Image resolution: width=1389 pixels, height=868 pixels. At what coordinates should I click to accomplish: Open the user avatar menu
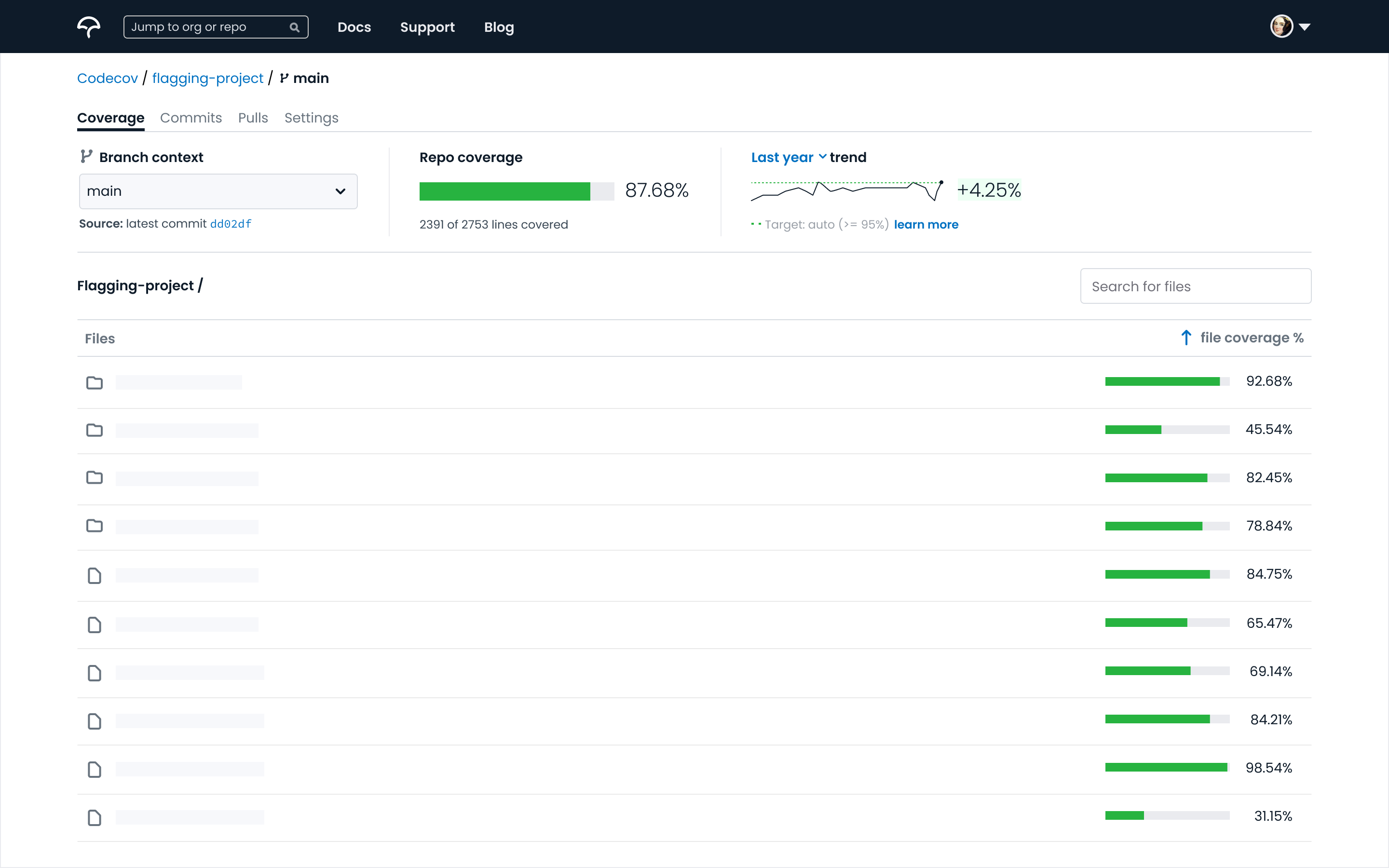(1281, 27)
